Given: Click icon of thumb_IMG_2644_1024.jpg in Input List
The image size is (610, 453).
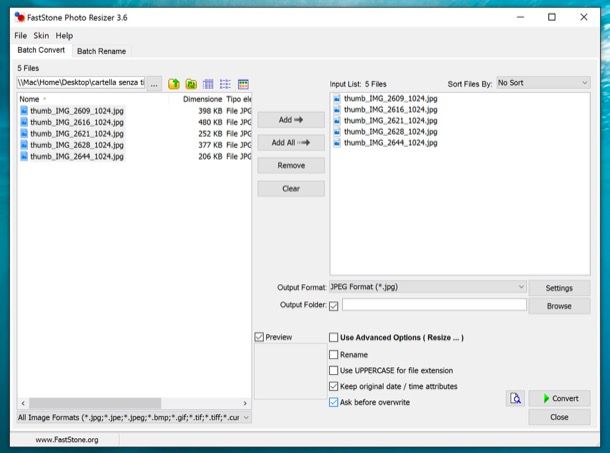Looking at the screenshot, I should (337, 143).
